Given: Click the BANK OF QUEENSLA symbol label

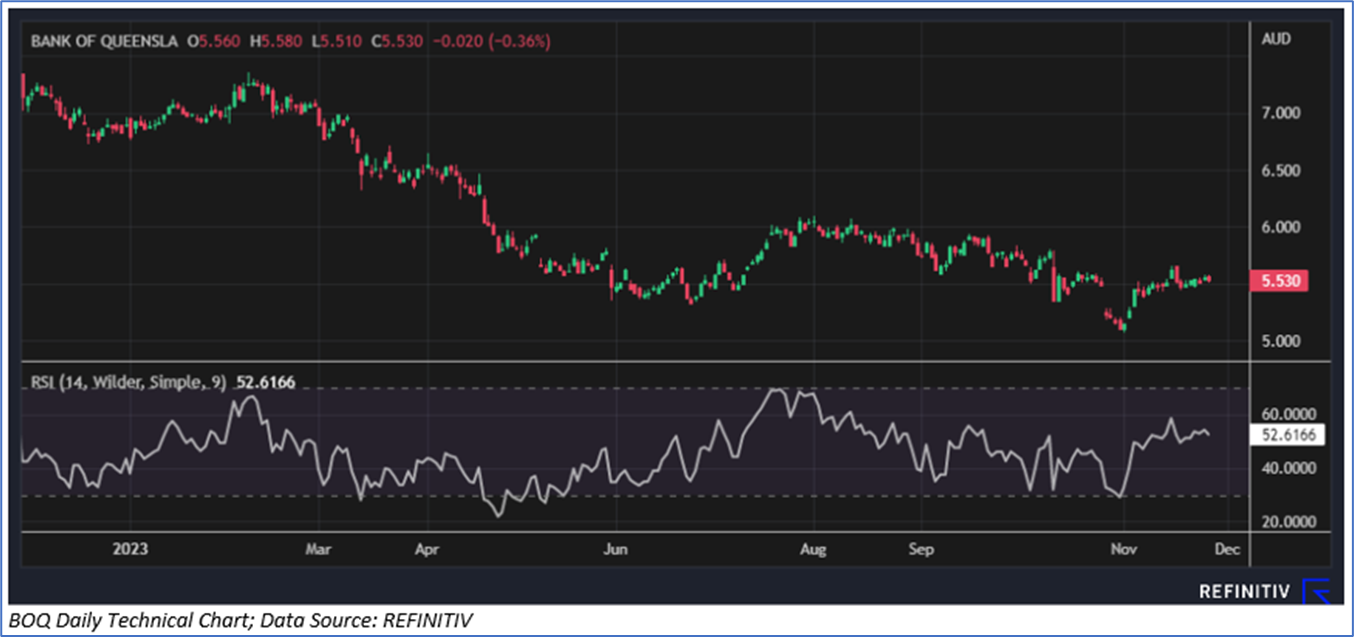Looking at the screenshot, I should click(x=105, y=42).
